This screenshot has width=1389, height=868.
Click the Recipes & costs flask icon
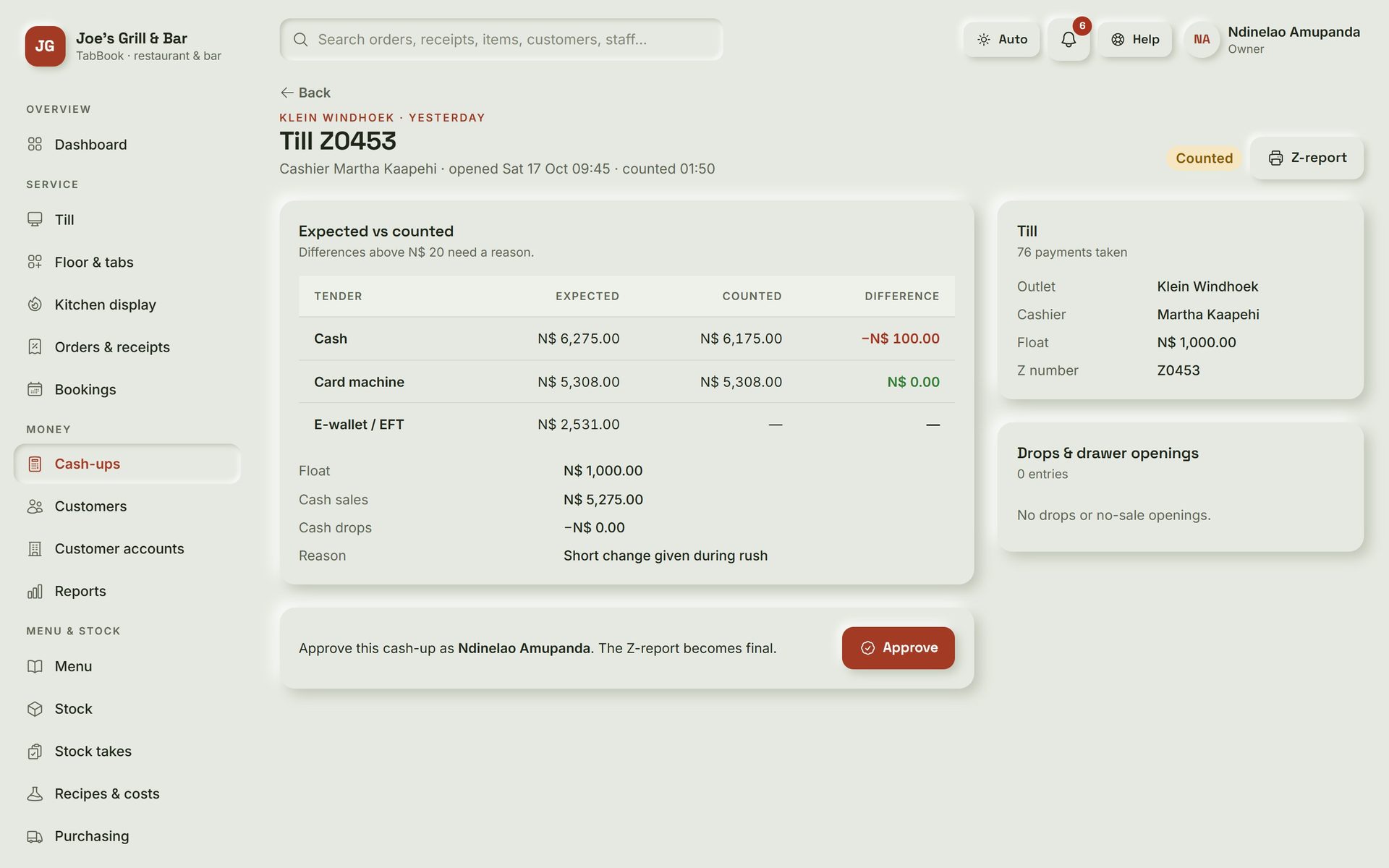click(x=35, y=793)
